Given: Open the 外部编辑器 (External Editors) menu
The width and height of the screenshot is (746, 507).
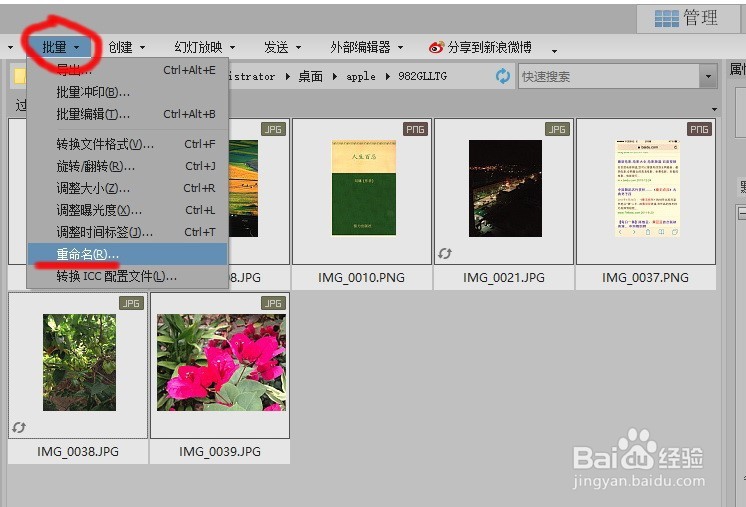Looking at the screenshot, I should click(366, 47).
